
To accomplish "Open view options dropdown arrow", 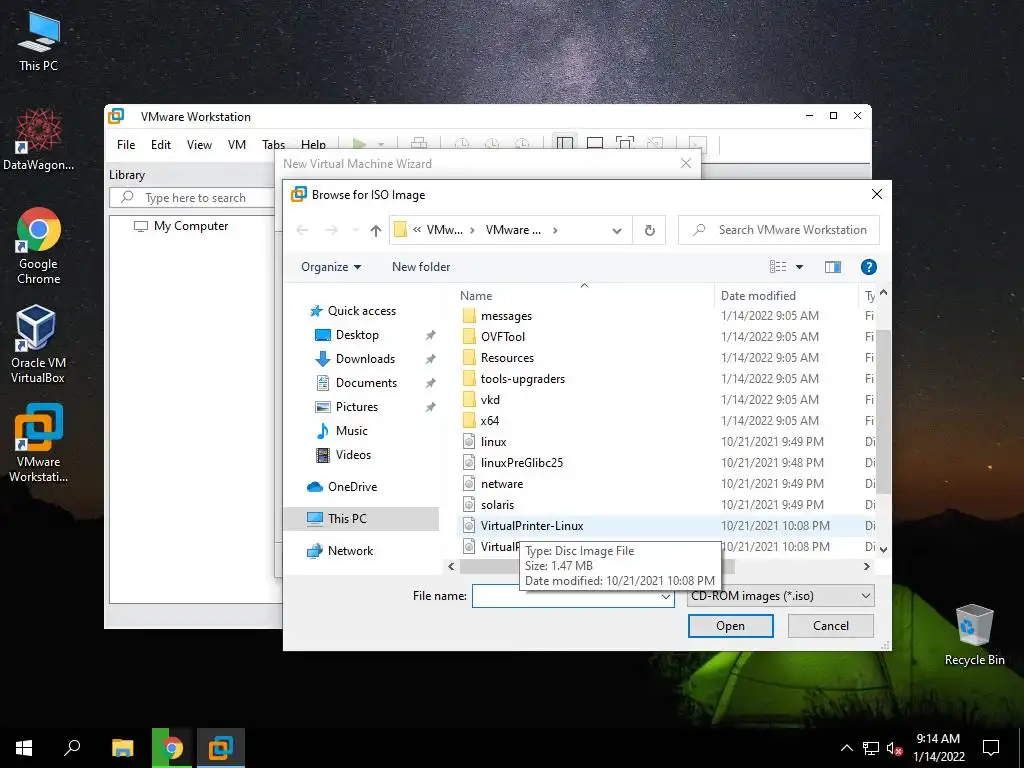I will click(799, 266).
